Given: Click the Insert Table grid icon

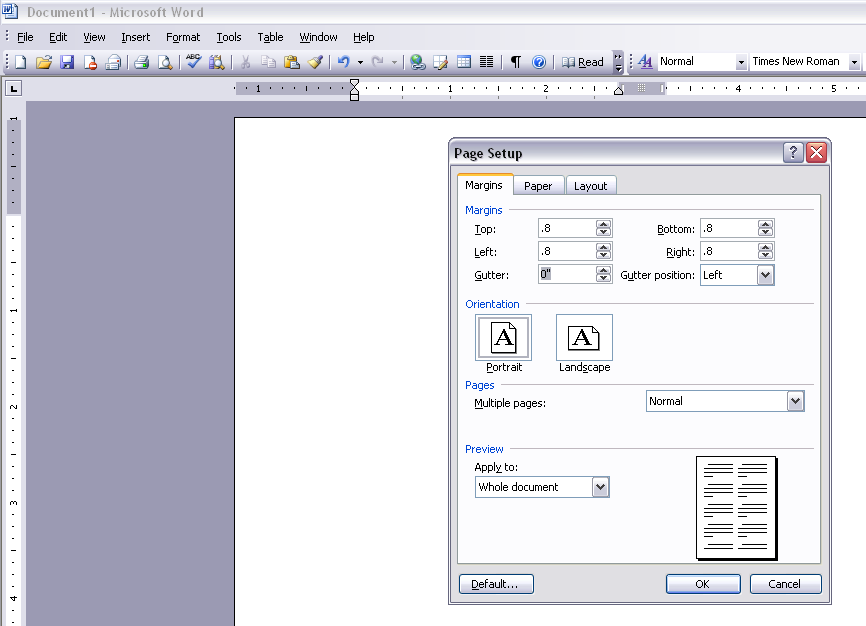Looking at the screenshot, I should 464,62.
